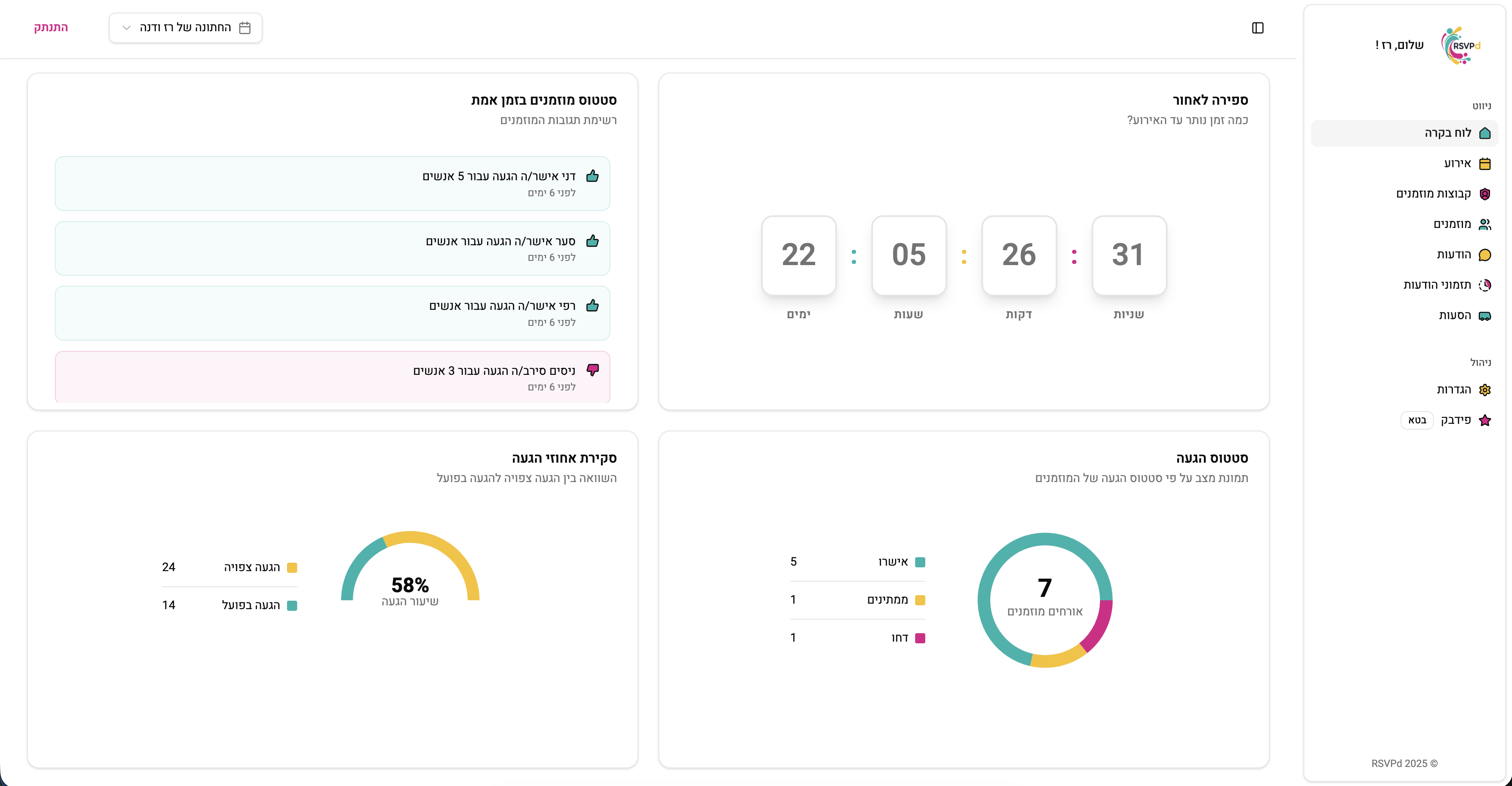The width and height of the screenshot is (1512, 786).
Task: Click the dashboard home icon in sidebar
Action: [1485, 133]
